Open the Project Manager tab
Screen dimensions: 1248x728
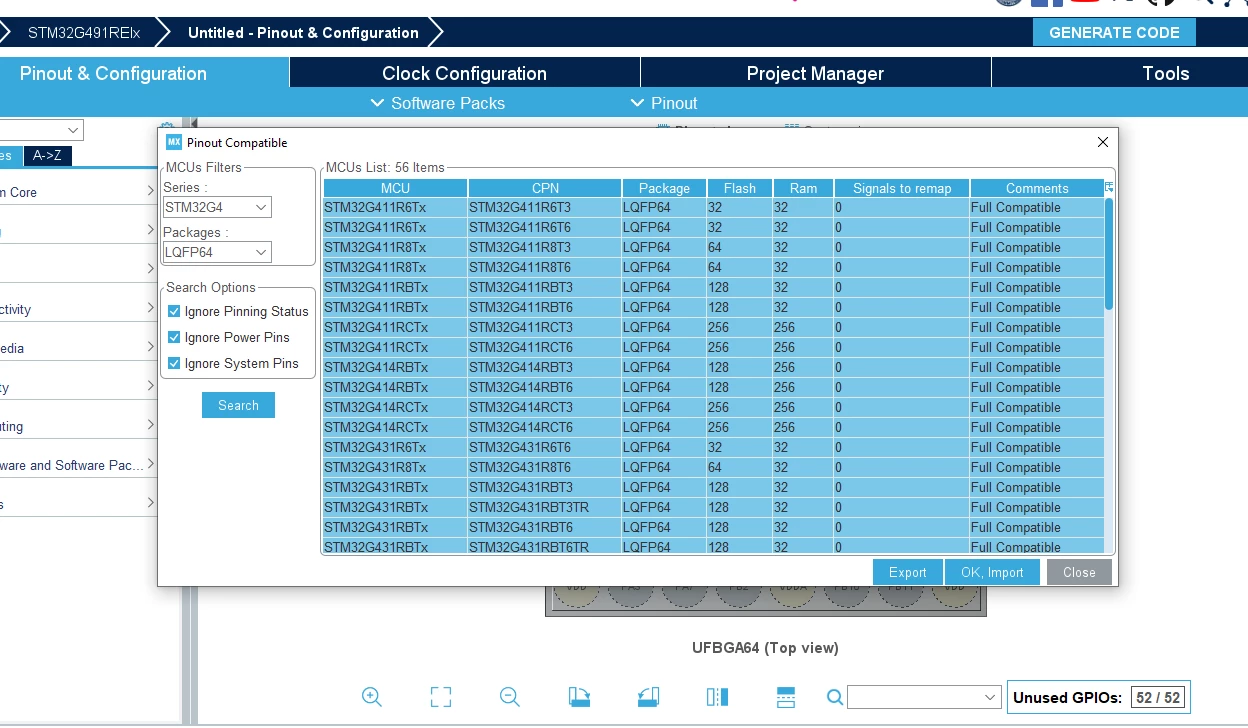[815, 73]
